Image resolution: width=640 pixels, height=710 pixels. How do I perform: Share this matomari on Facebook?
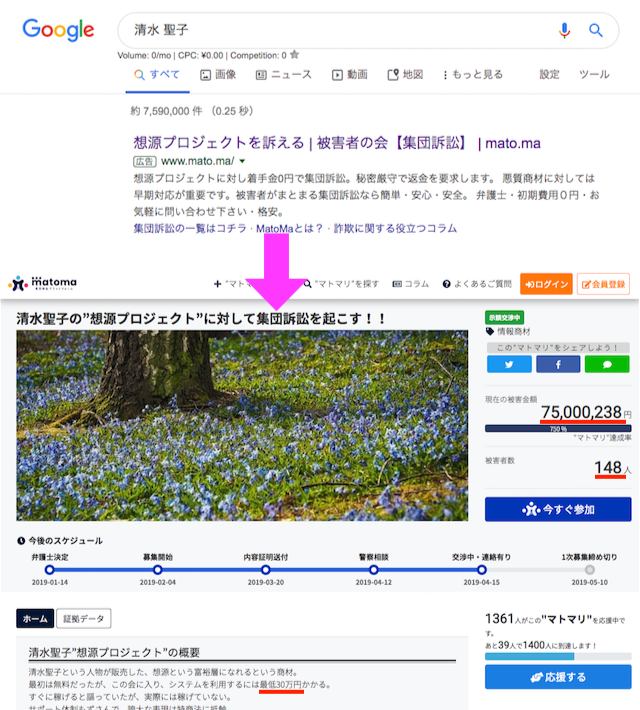click(x=558, y=364)
